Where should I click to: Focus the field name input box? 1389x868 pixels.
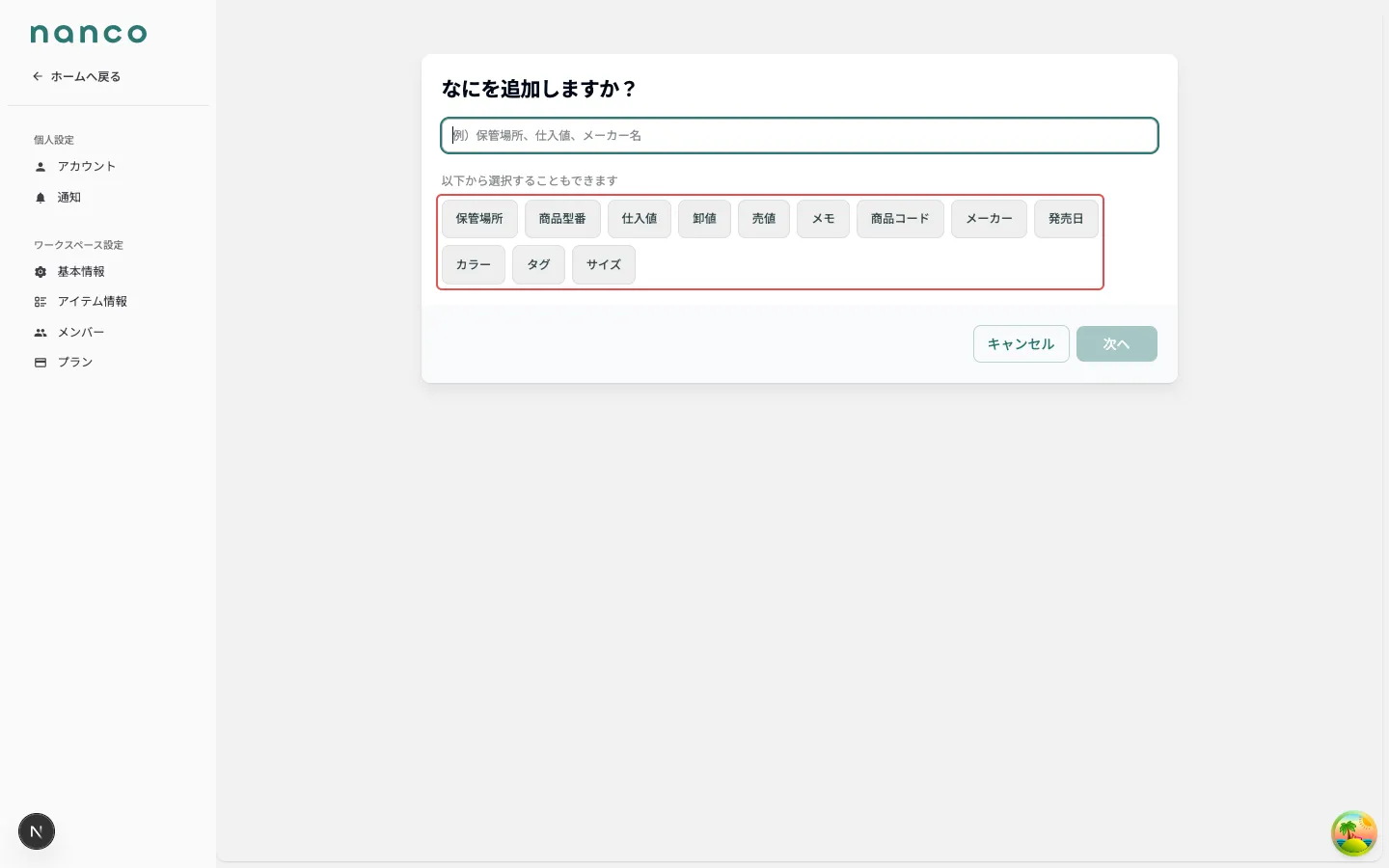(x=800, y=136)
